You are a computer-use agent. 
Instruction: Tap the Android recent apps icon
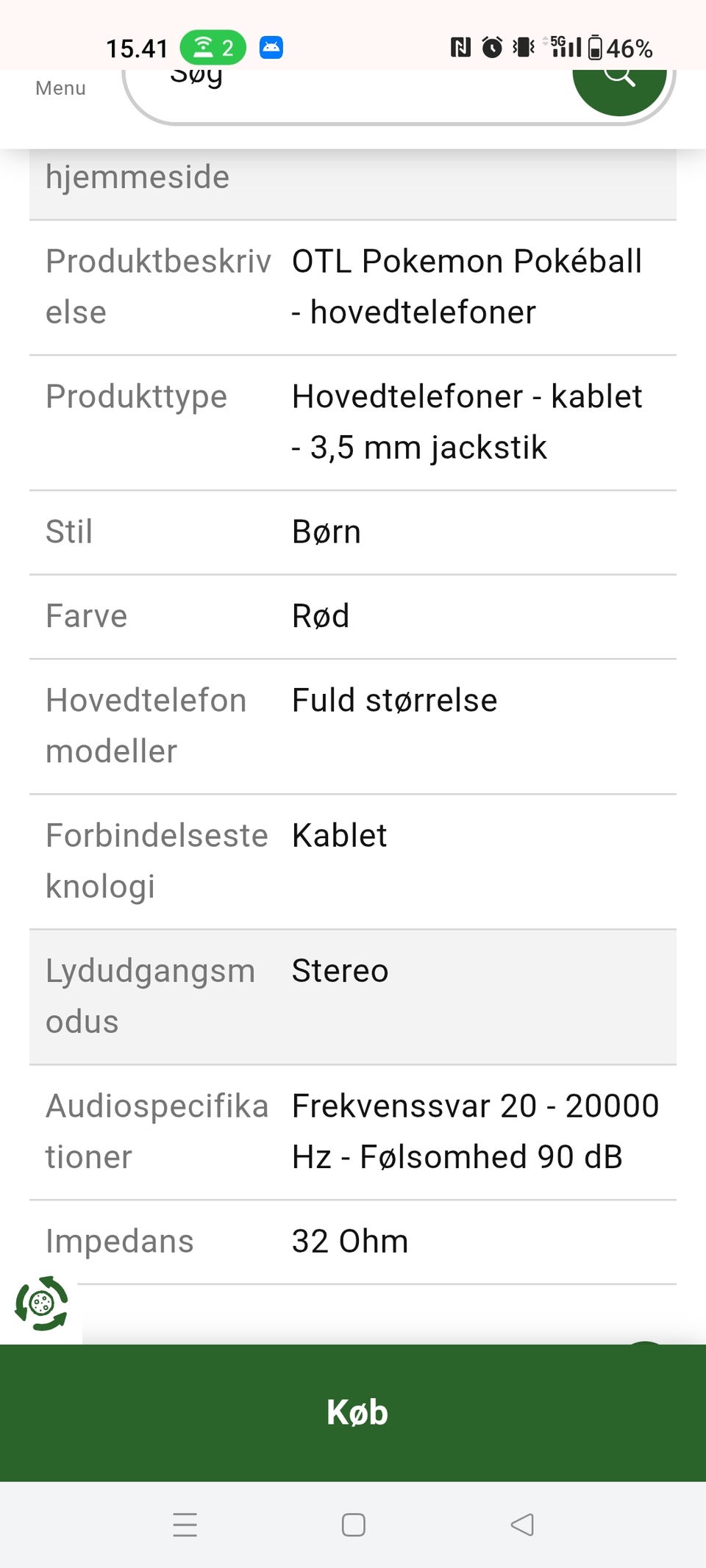[185, 1525]
